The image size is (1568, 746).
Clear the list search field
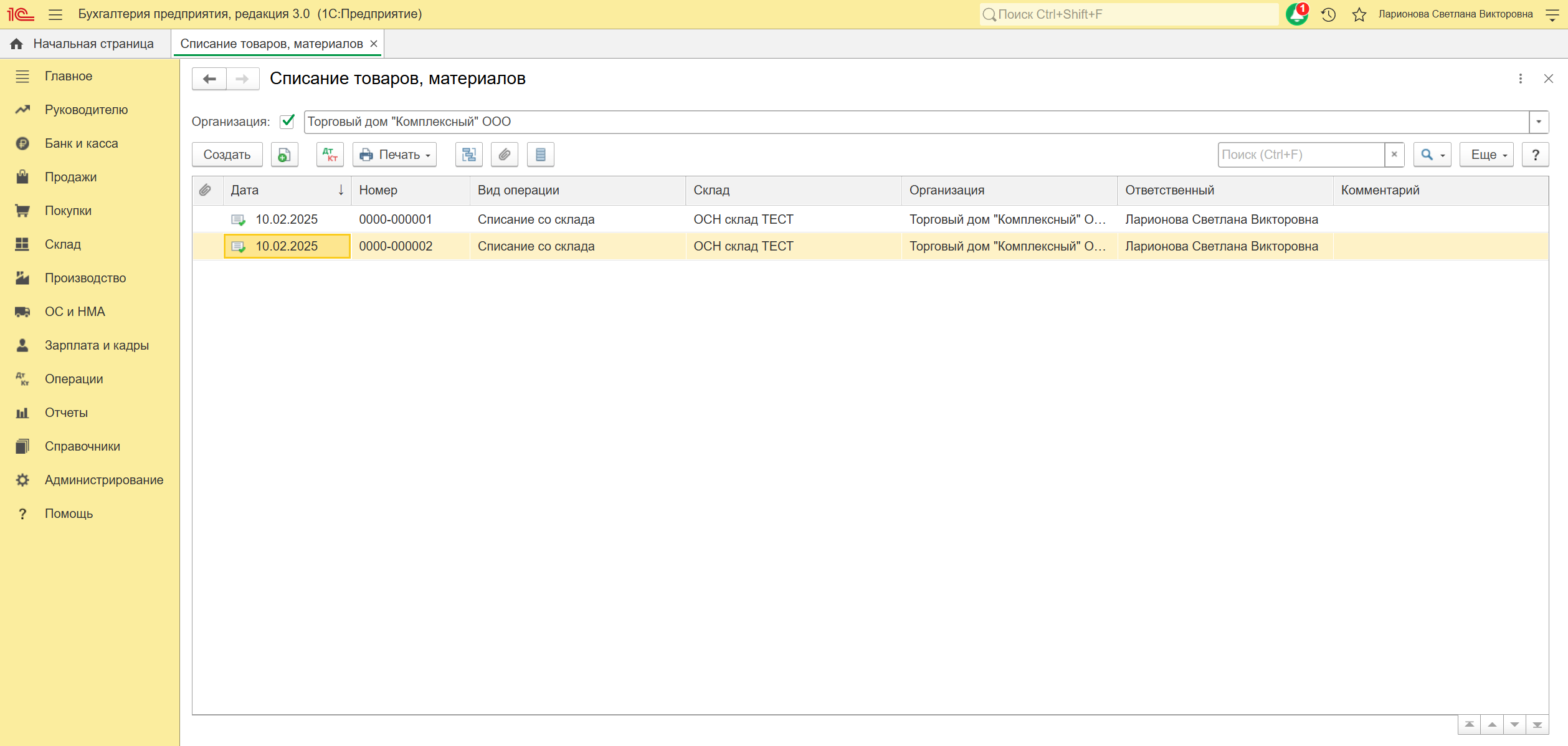click(x=1394, y=155)
